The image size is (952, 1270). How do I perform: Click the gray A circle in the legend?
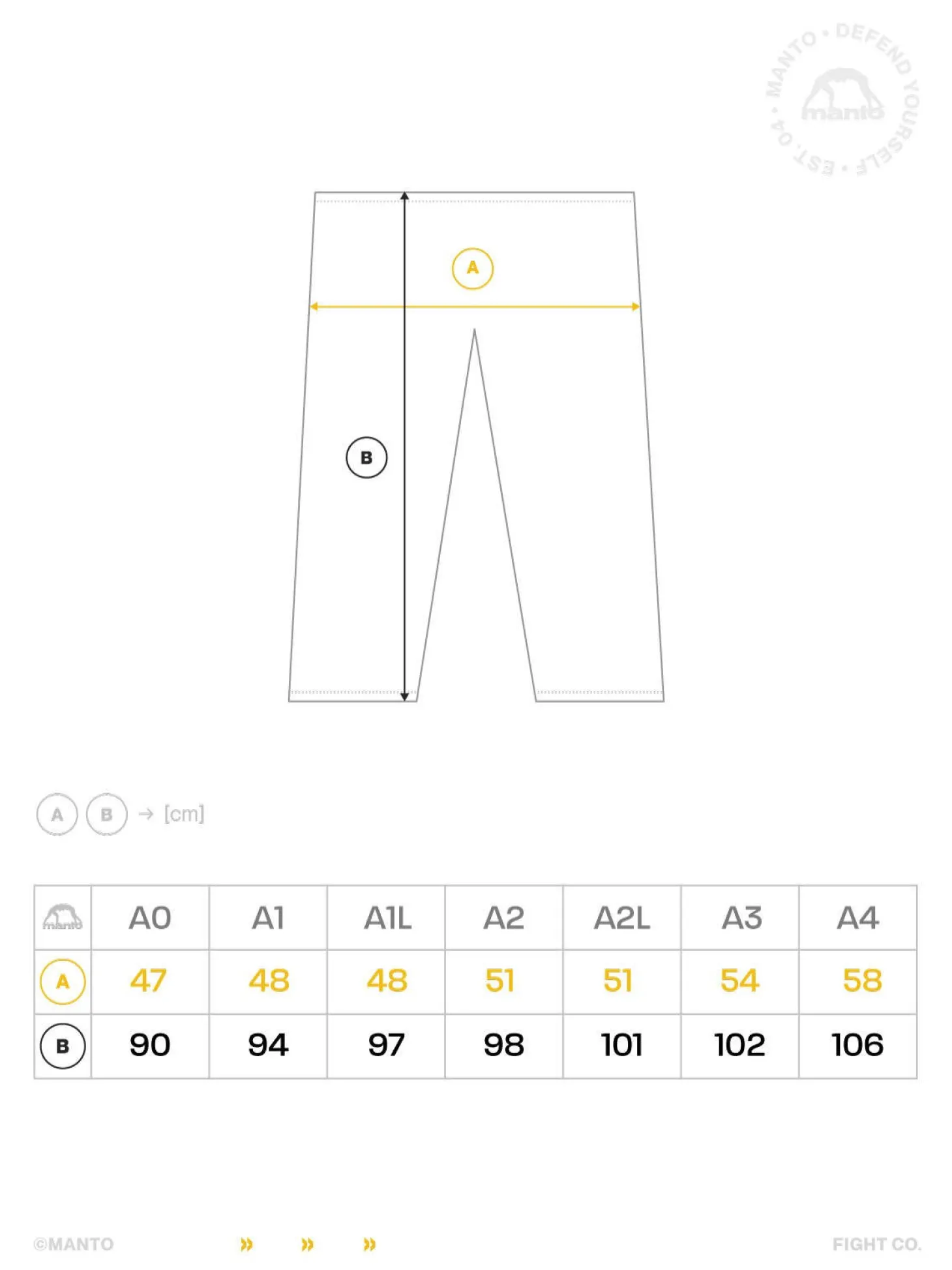57,814
